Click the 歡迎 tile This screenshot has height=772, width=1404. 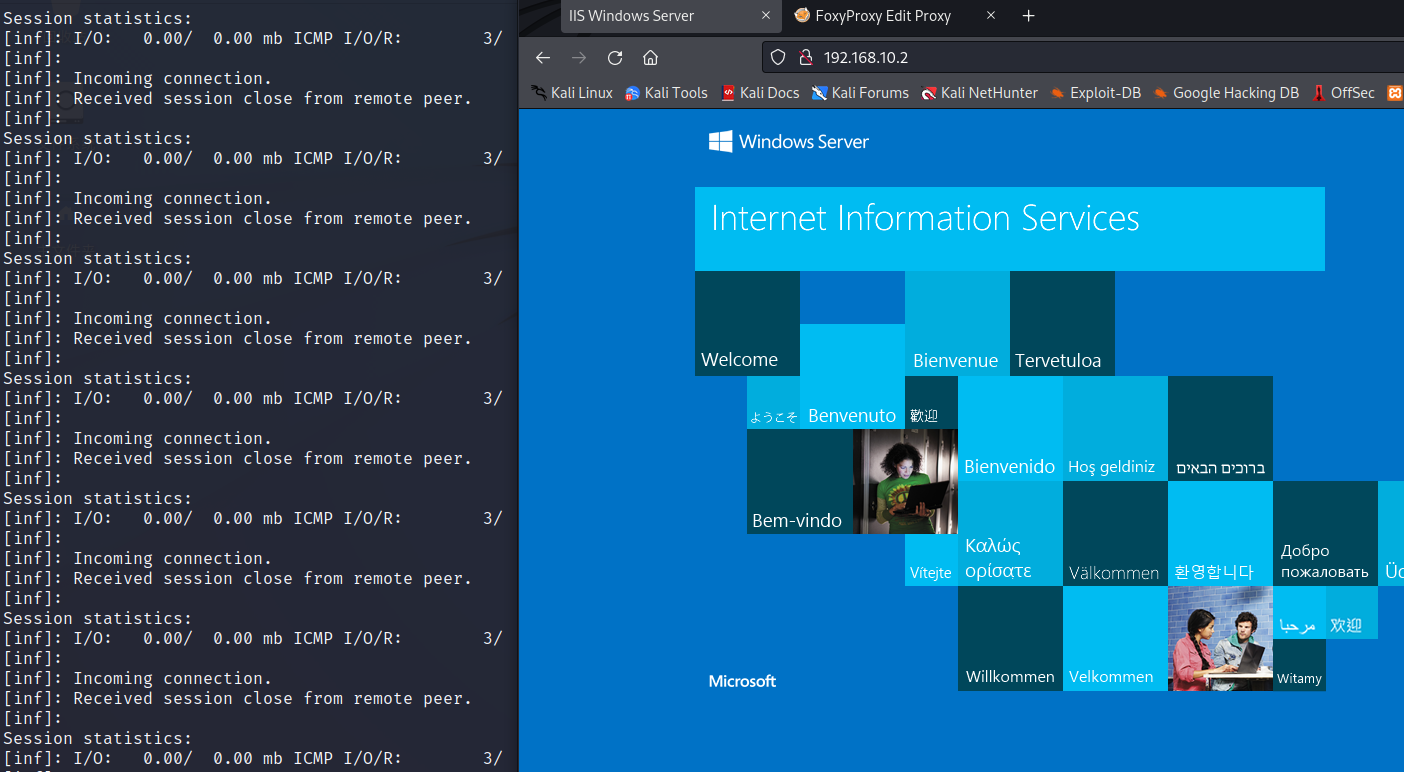click(x=931, y=403)
